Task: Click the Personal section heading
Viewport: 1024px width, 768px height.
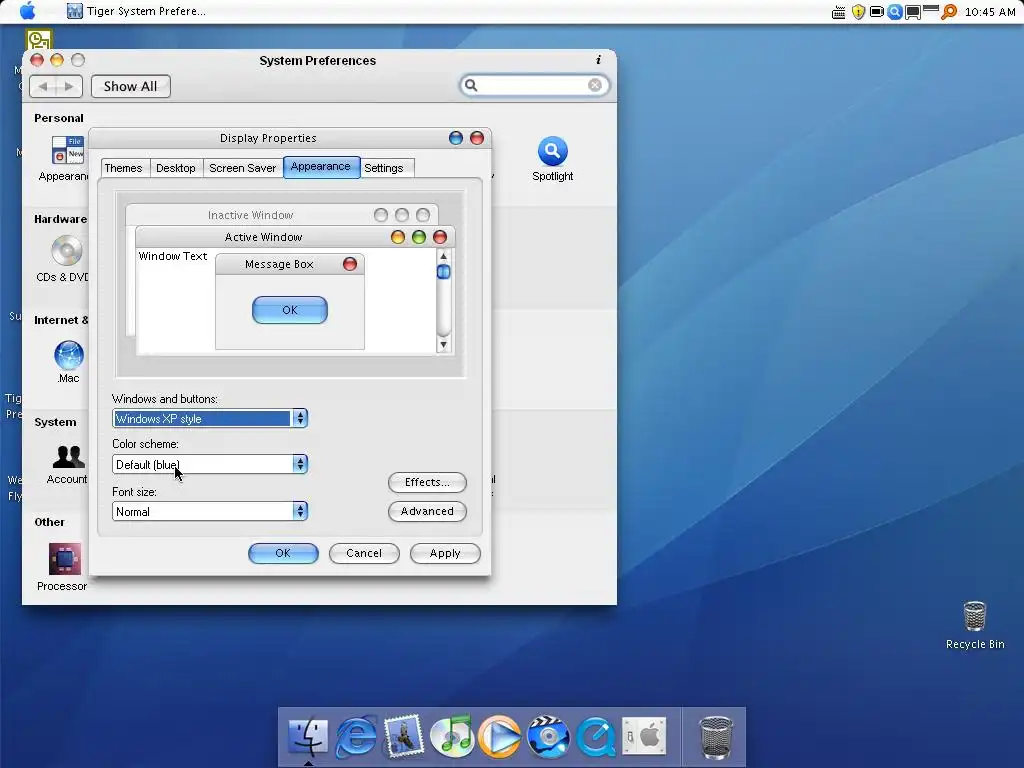Action: point(59,118)
